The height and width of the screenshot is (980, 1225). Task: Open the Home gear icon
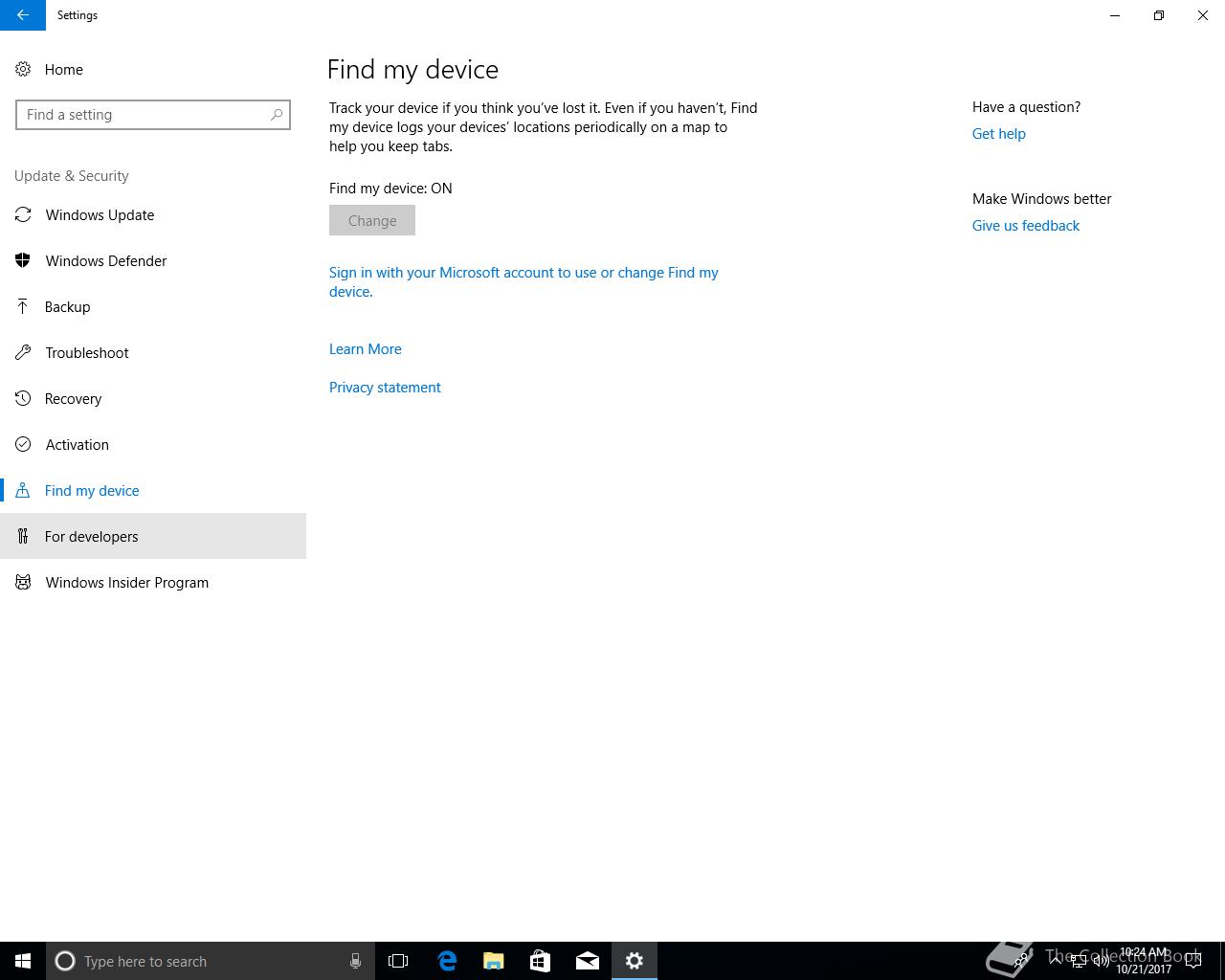pos(23,70)
